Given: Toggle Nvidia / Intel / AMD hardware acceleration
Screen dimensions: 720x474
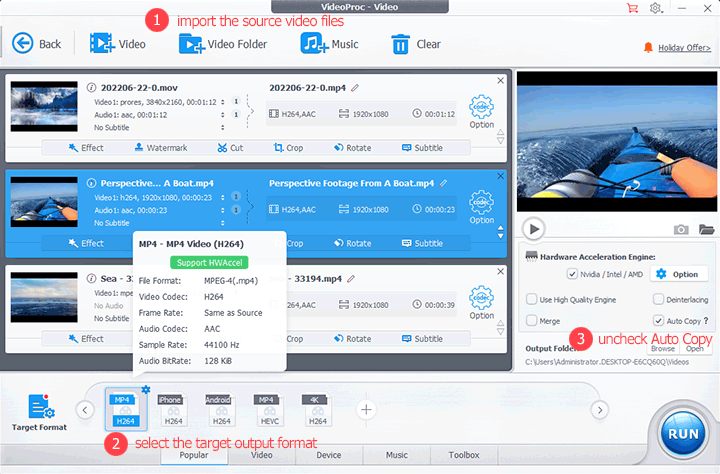Looking at the screenshot, I should pos(572,274).
